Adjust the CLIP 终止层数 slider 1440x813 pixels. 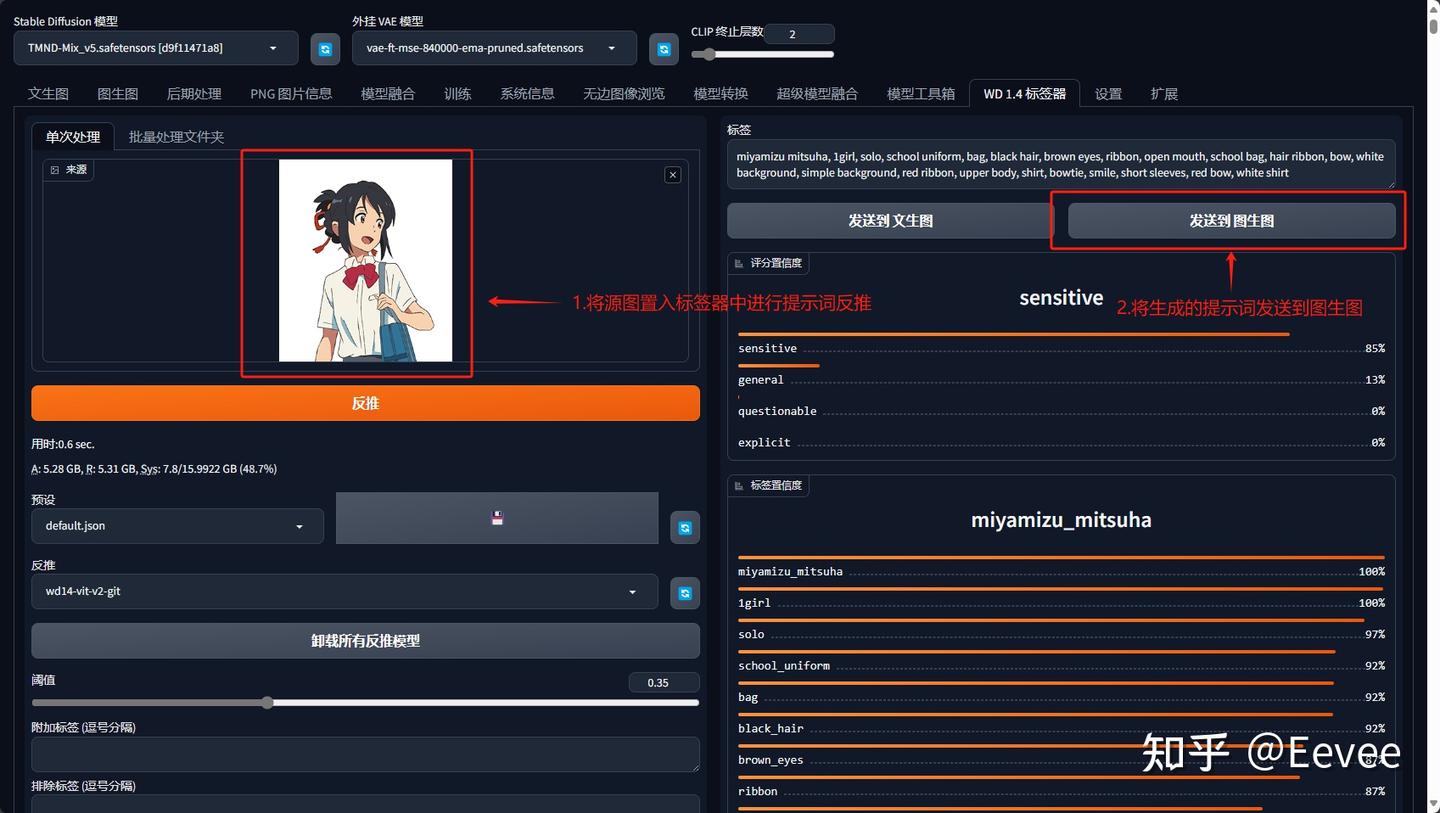[762, 54]
